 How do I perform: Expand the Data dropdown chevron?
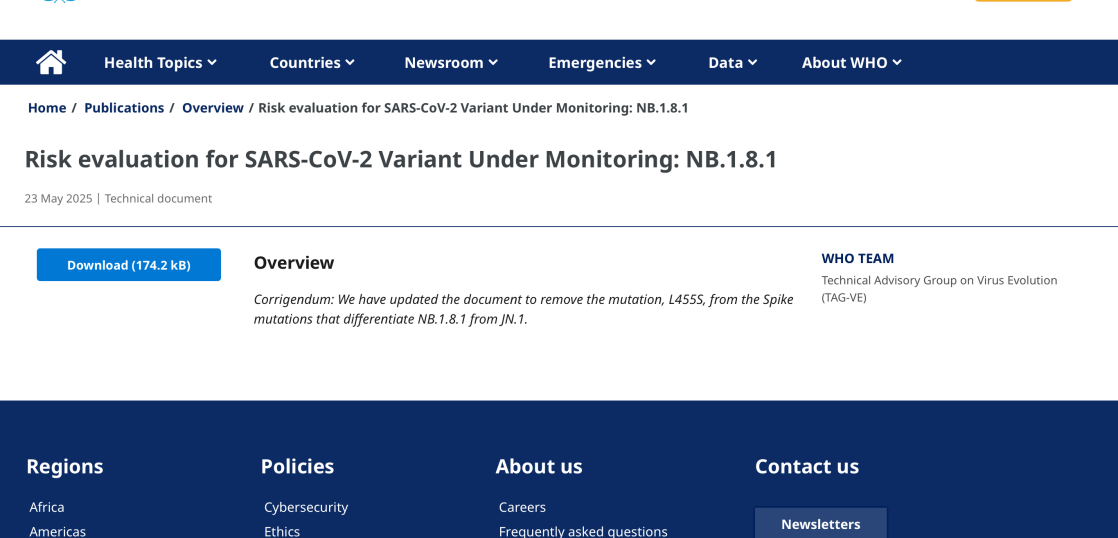752,62
